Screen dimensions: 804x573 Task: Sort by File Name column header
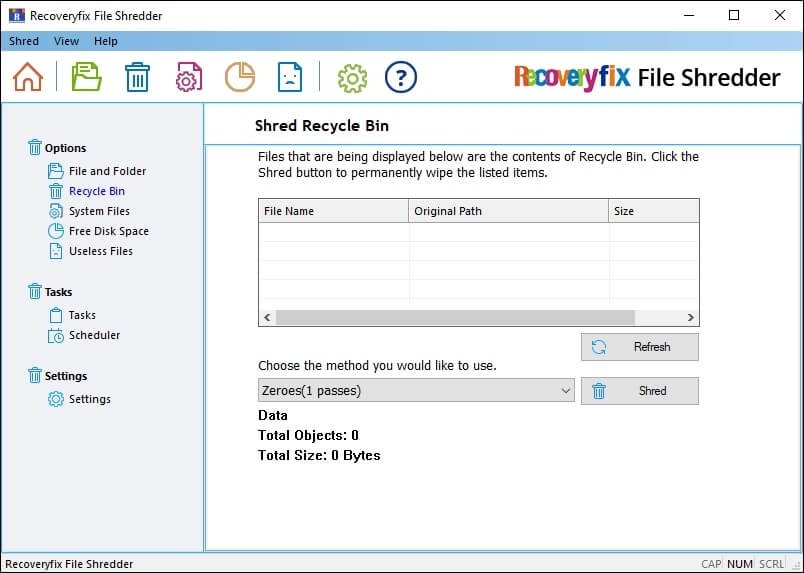click(333, 211)
